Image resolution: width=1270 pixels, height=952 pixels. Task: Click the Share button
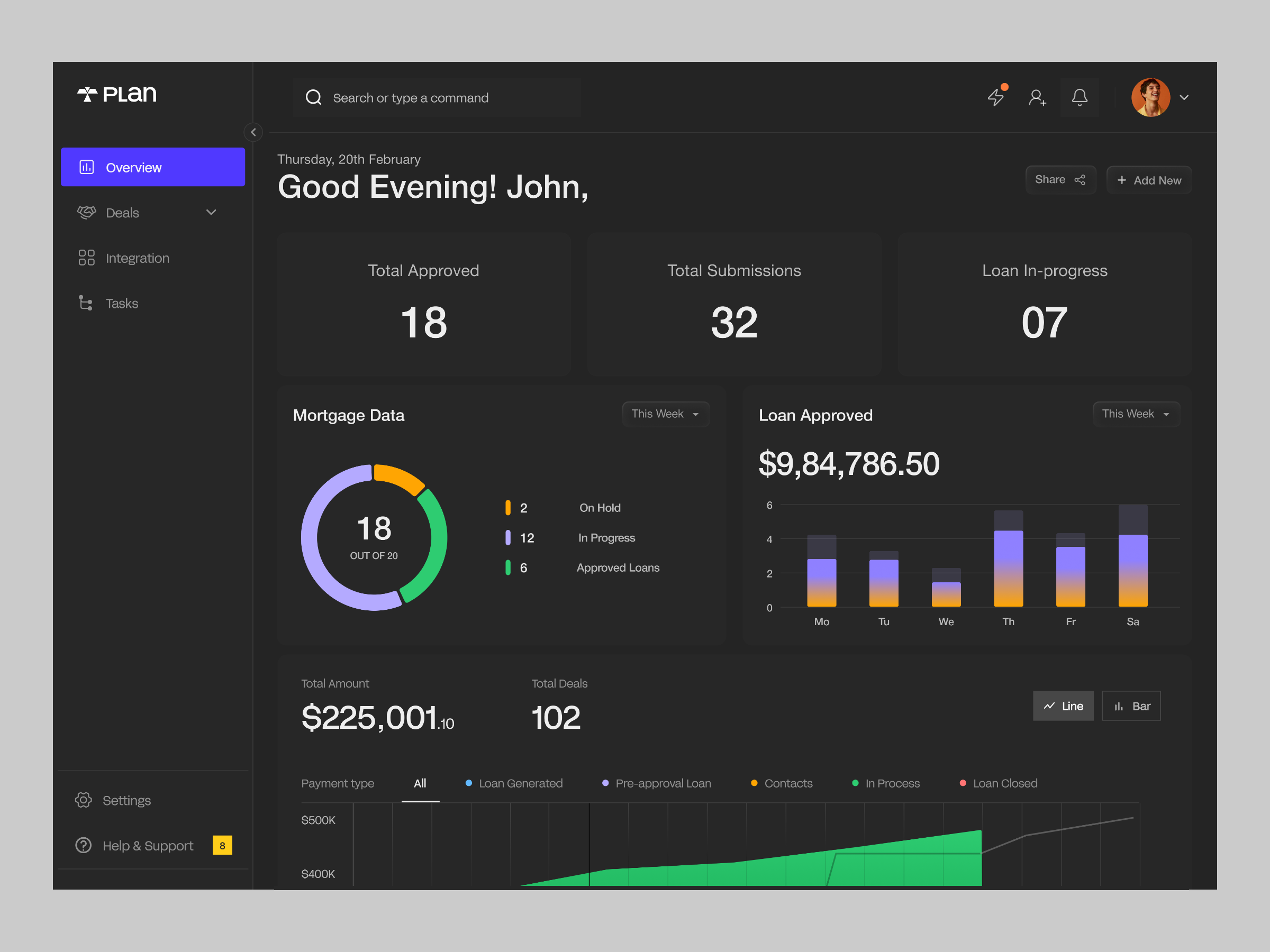1060,180
